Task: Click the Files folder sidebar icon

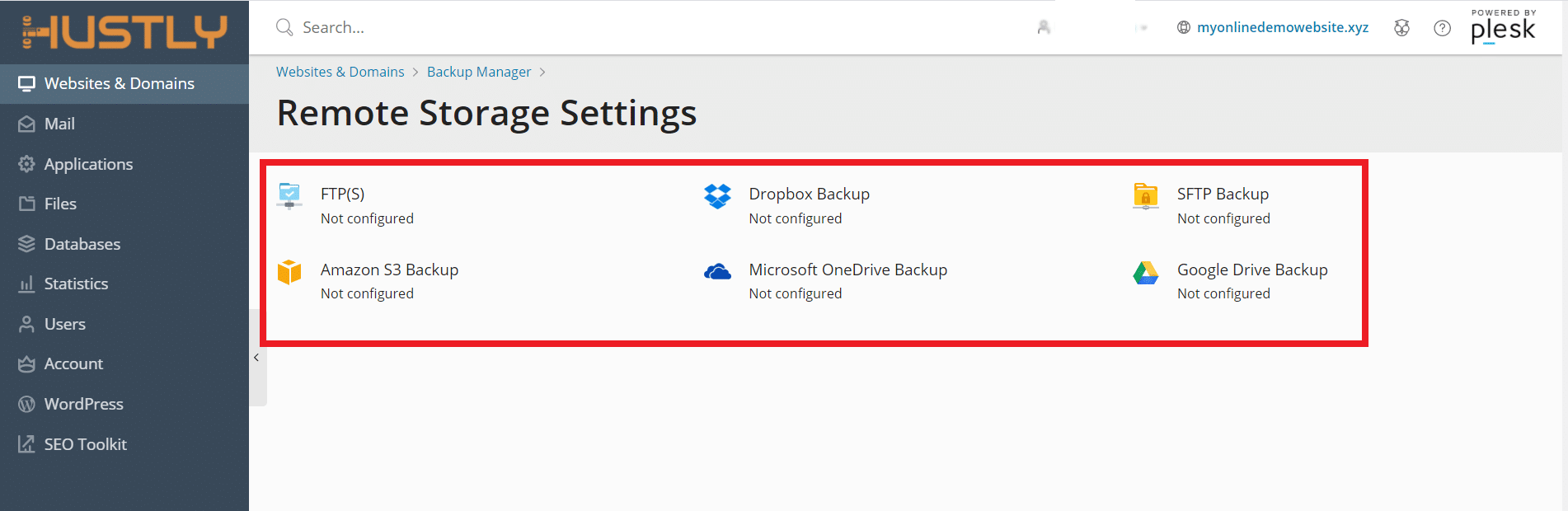Action: [27, 204]
